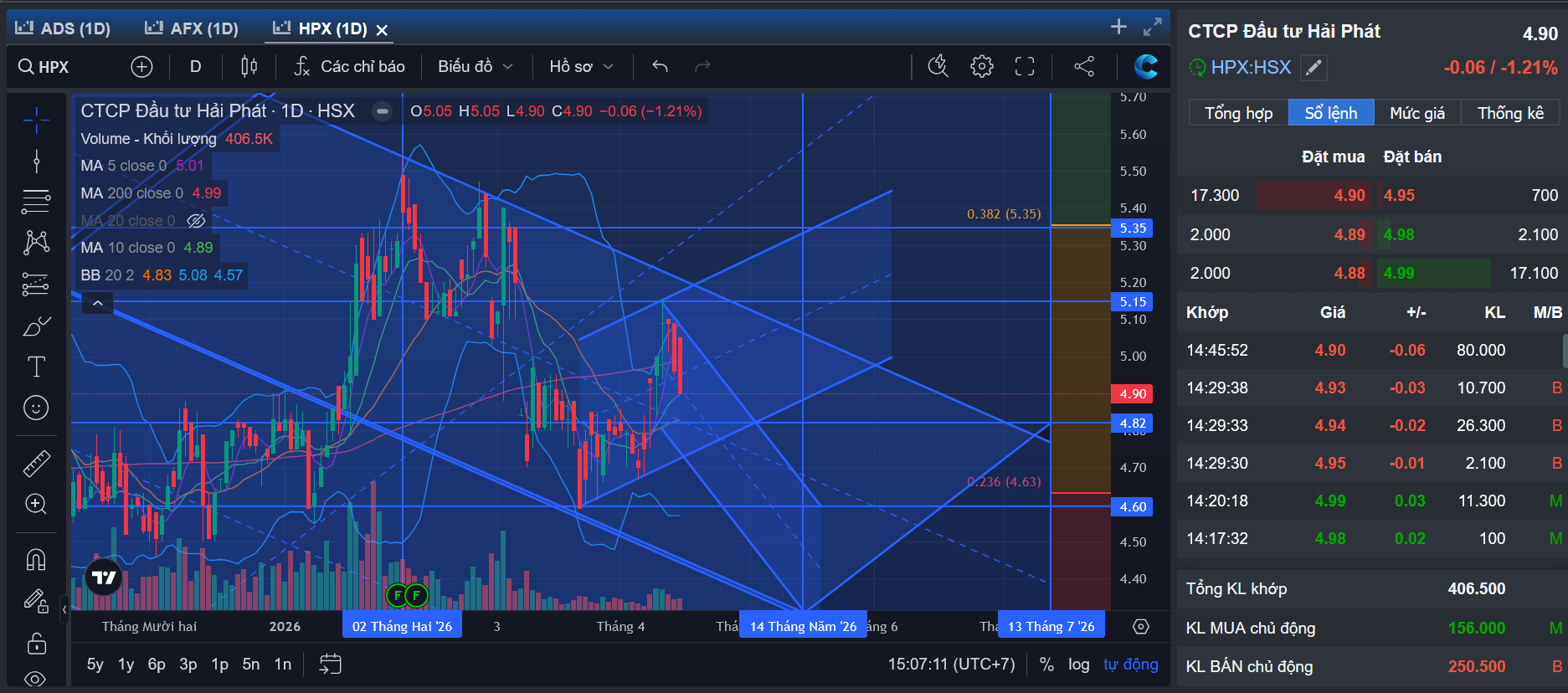Open the Mức giá tab
The image size is (1568, 693).
coord(1417,113)
